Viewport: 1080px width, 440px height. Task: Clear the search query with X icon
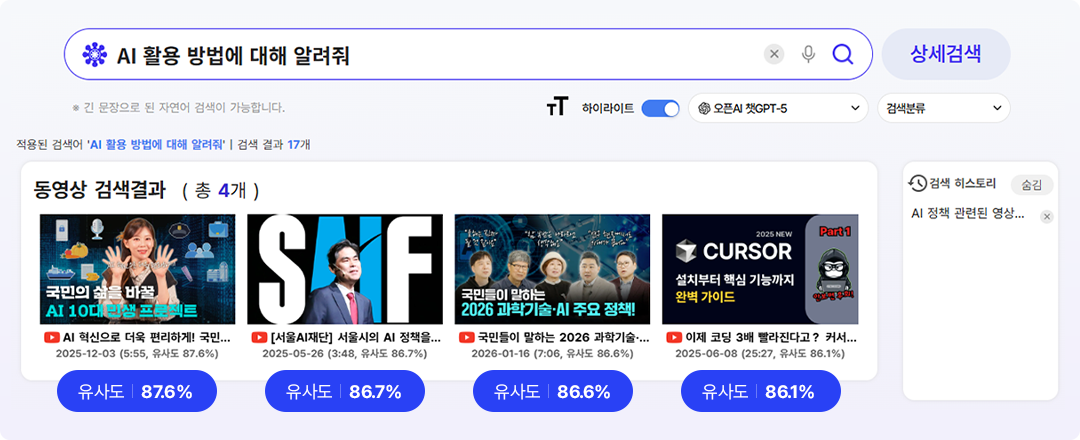[774, 54]
